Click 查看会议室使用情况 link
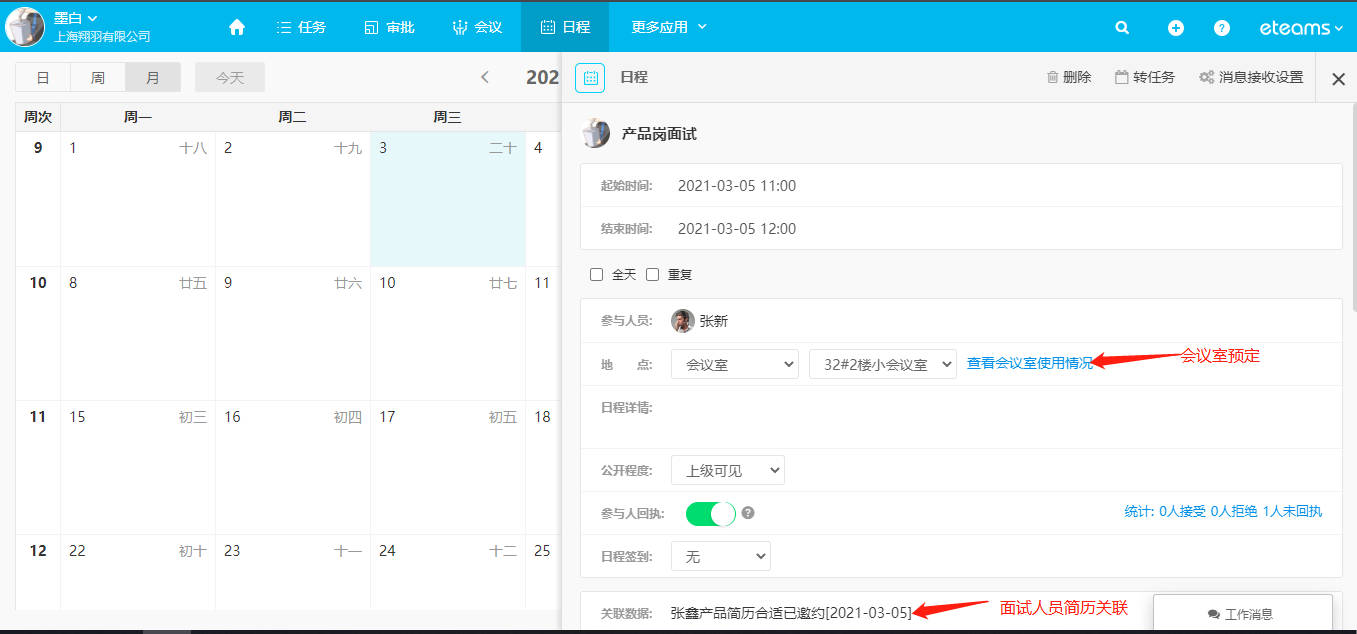1357x634 pixels. tap(1030, 364)
